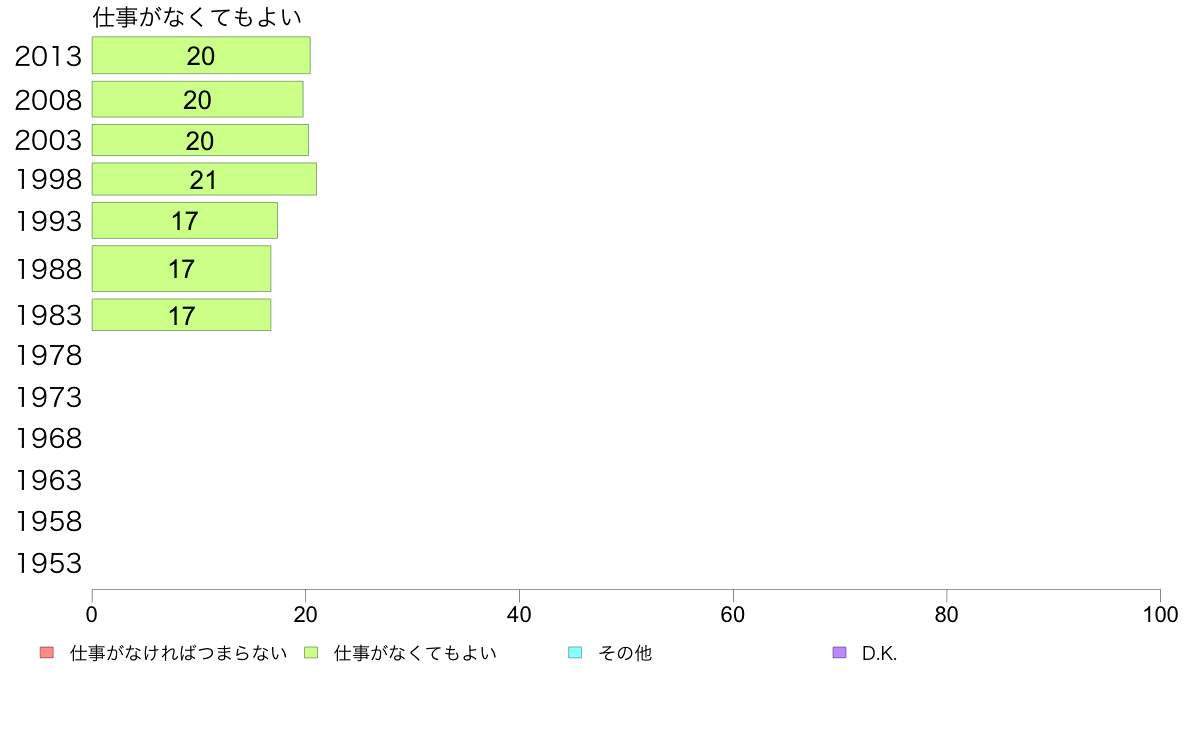Image resolution: width=1188 pixels, height=736 pixels.
Task: Select the 1993 bar showing 17
Action: pyautogui.click(x=185, y=221)
